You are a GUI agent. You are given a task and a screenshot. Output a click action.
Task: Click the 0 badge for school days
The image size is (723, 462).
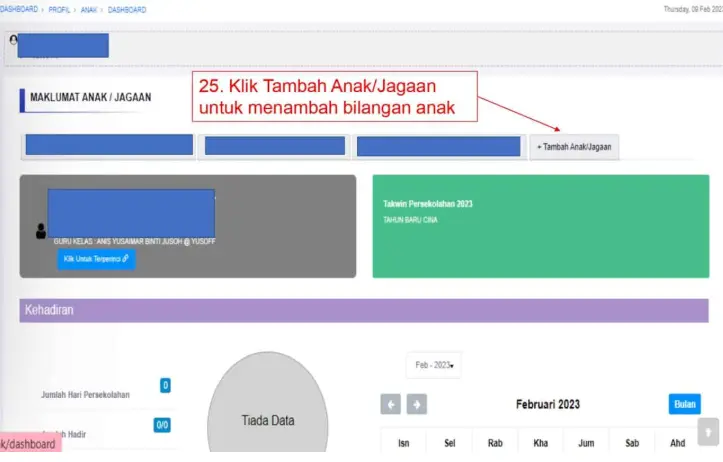[x=165, y=385]
